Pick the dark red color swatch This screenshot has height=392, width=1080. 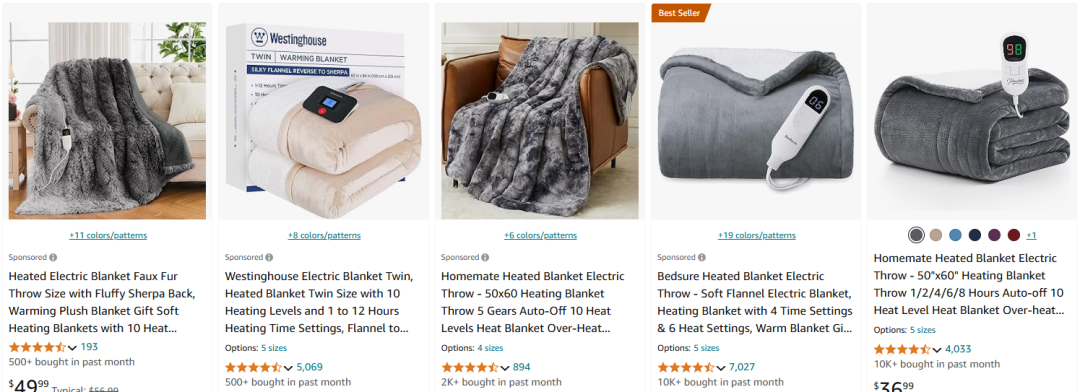(1013, 235)
